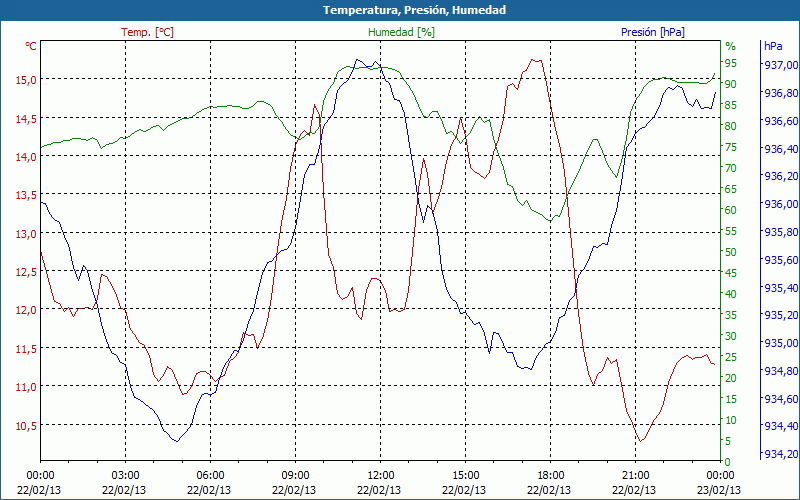Click the 13,0 temperature axis value
This screenshot has height=500, width=800.
[x=27, y=234]
